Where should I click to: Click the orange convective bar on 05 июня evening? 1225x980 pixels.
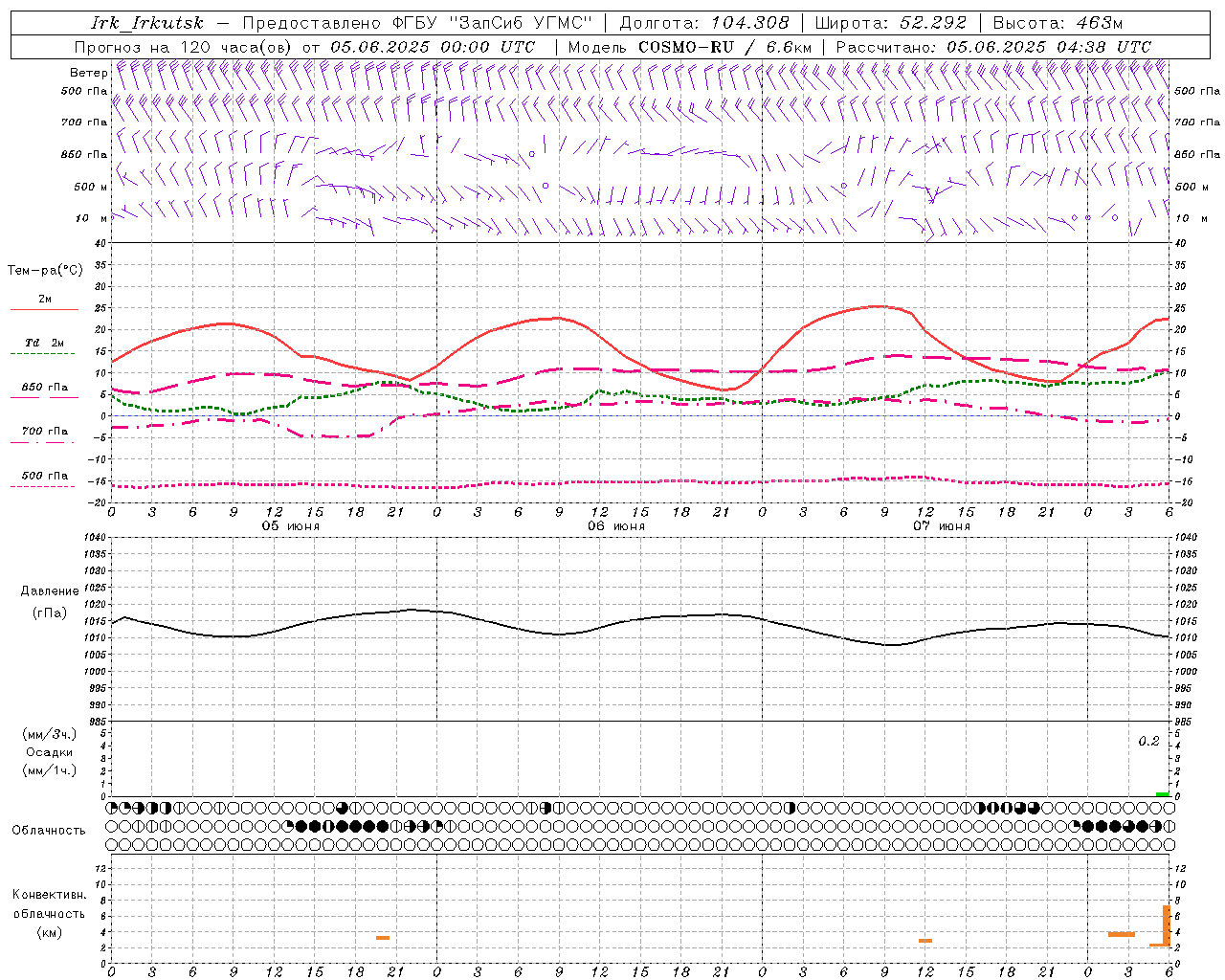(383, 938)
